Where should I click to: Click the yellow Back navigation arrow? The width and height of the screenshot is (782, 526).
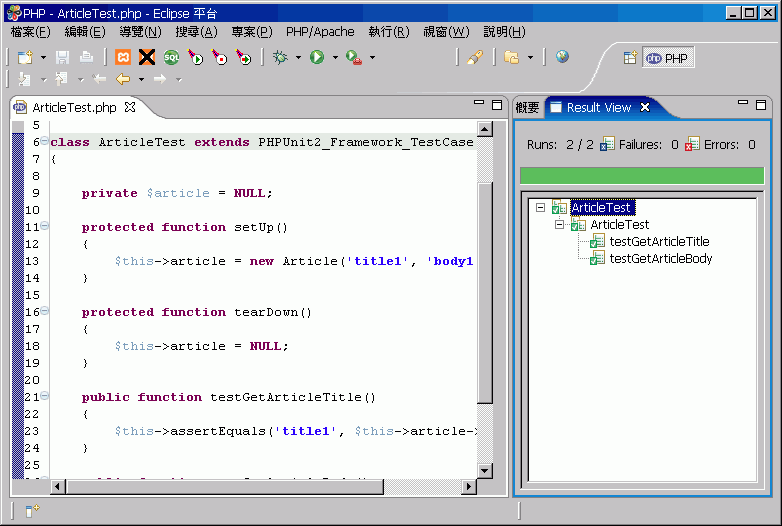tap(123, 79)
